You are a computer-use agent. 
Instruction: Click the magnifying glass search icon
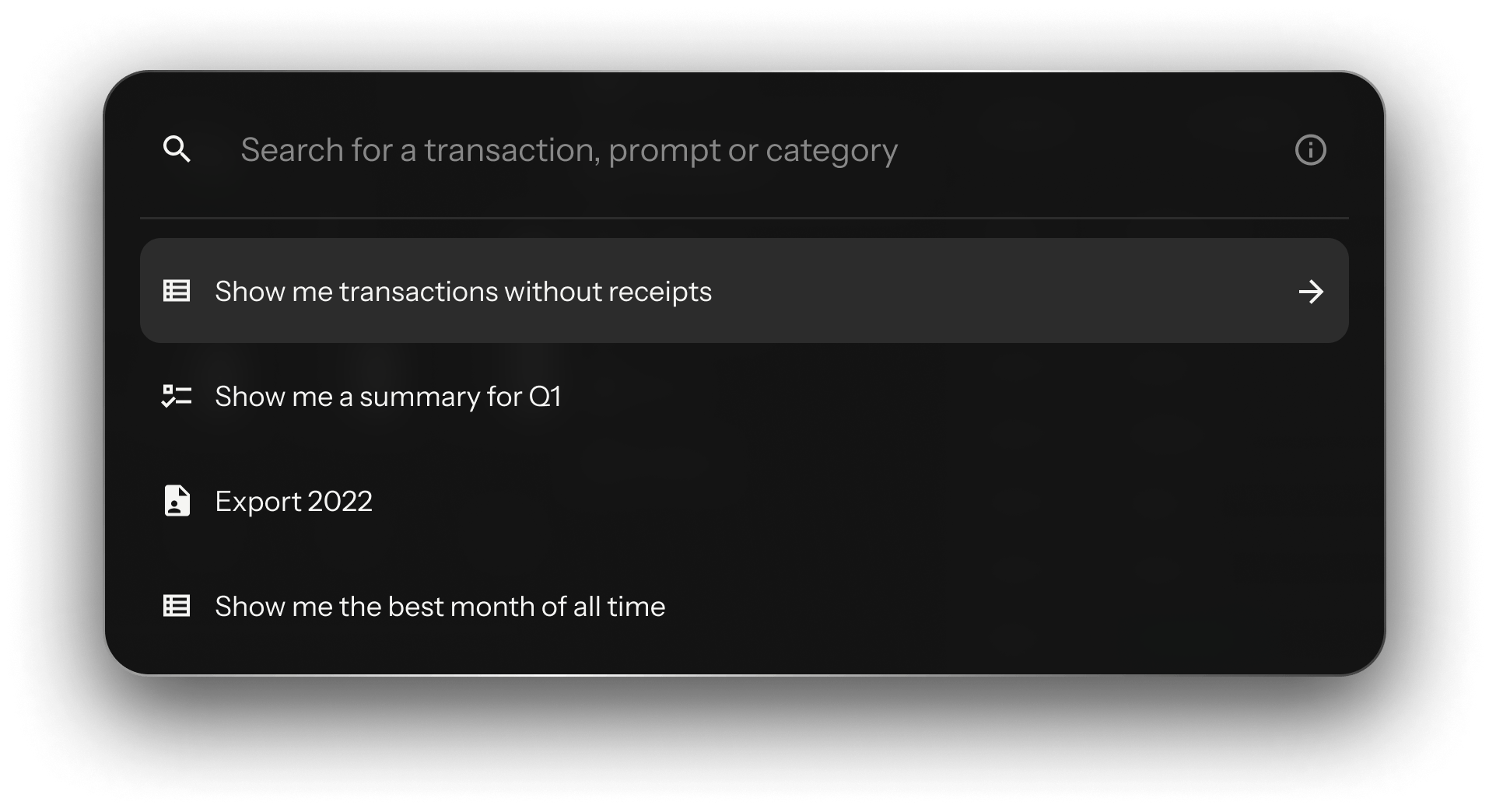pos(177,149)
